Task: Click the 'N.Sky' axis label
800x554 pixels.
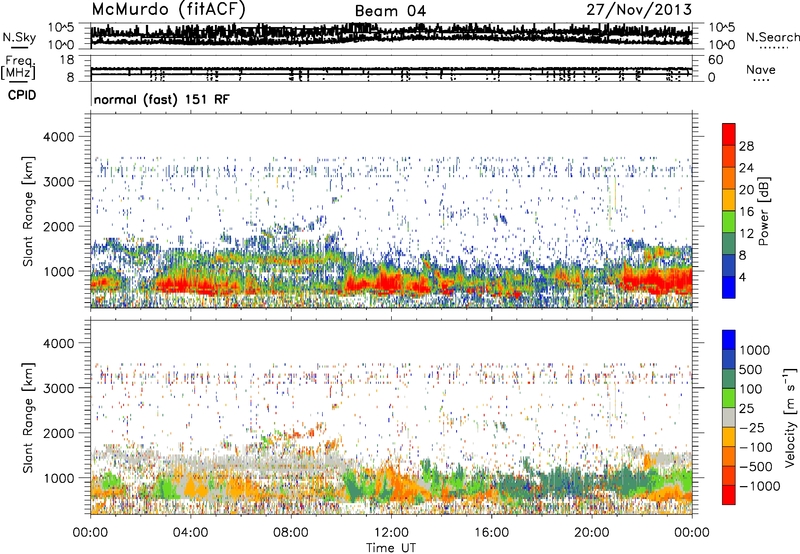Action: tap(19, 37)
